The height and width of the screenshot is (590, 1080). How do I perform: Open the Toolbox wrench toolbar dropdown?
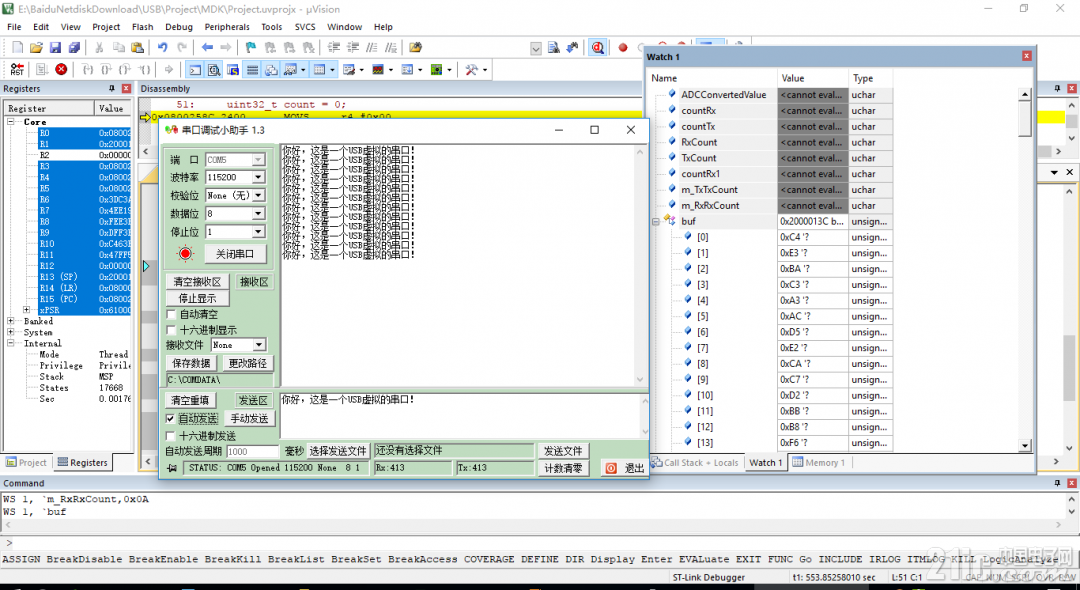click(x=485, y=70)
